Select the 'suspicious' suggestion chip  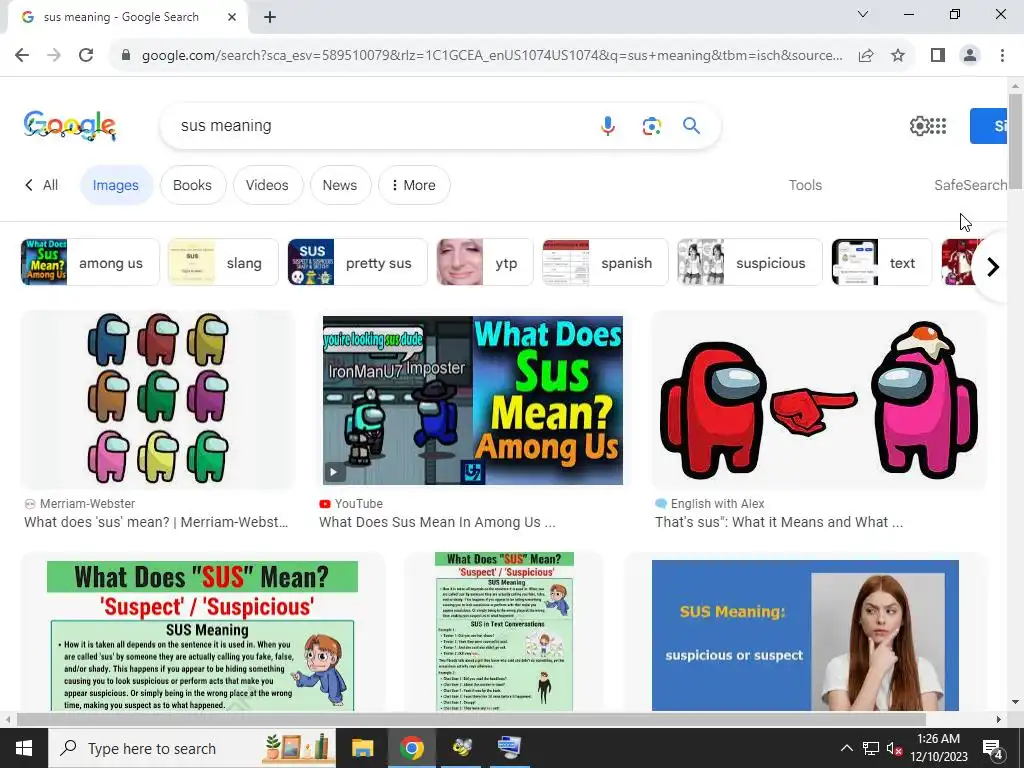pyautogui.click(x=749, y=263)
